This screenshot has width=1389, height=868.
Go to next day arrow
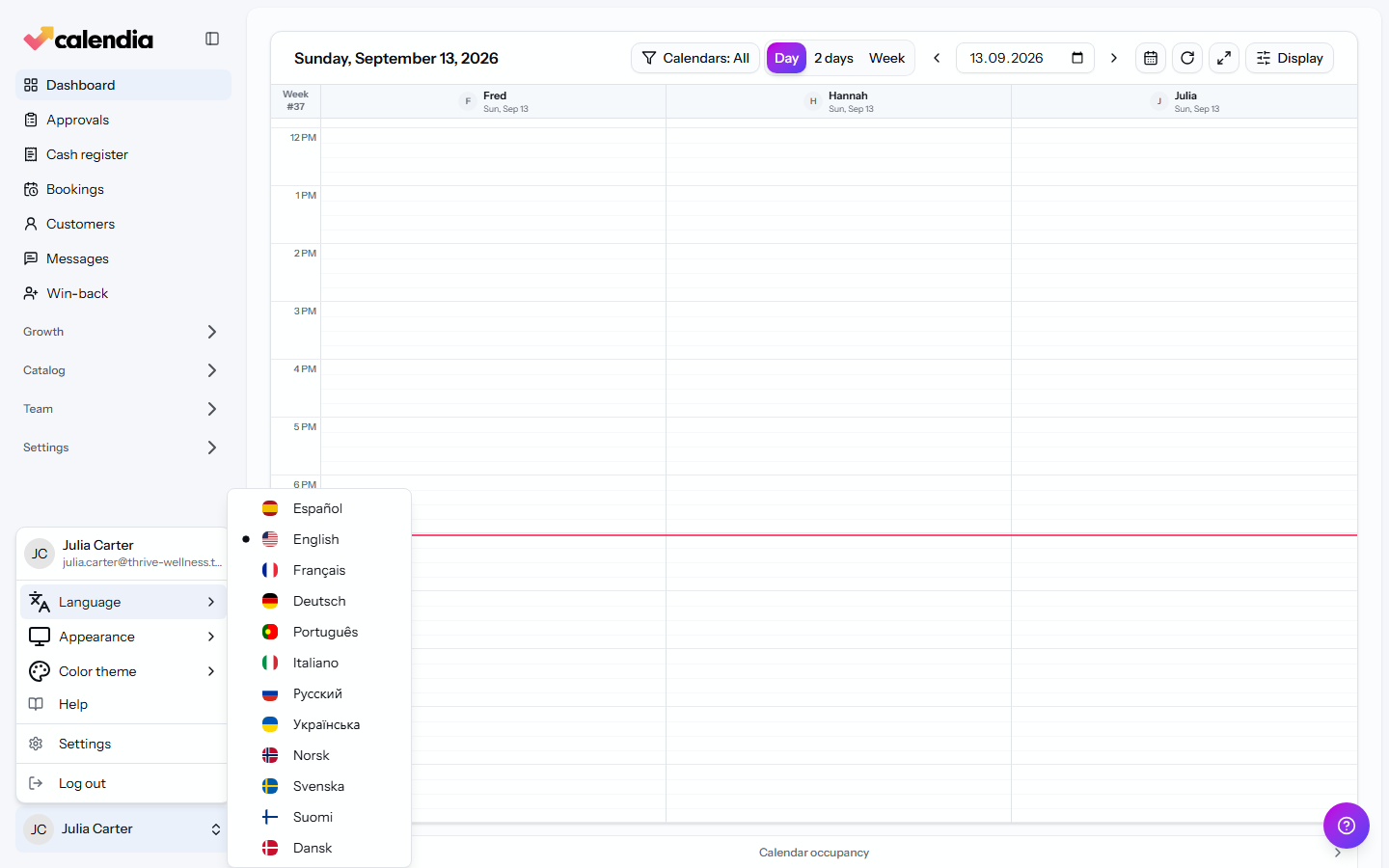[1114, 58]
